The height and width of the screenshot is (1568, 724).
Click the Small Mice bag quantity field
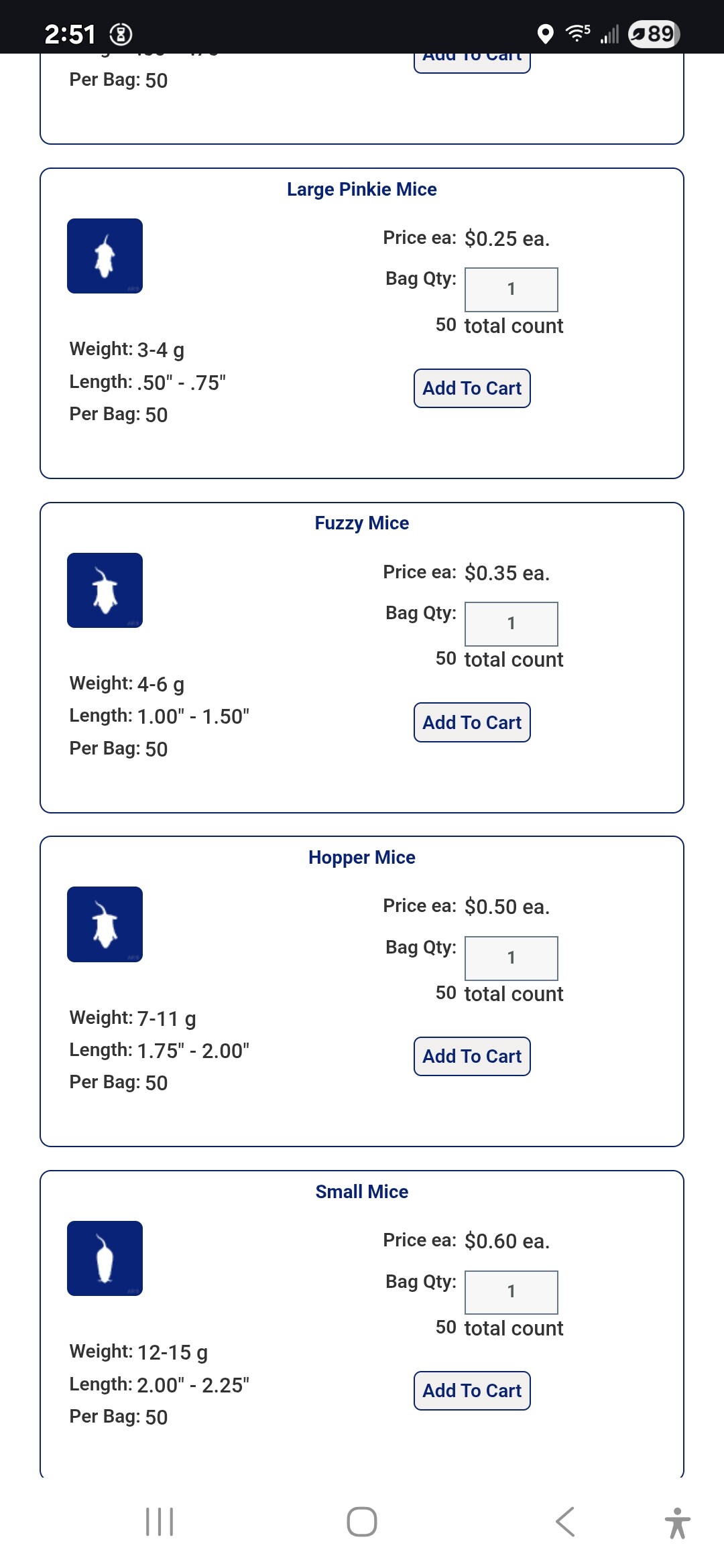click(x=511, y=1292)
